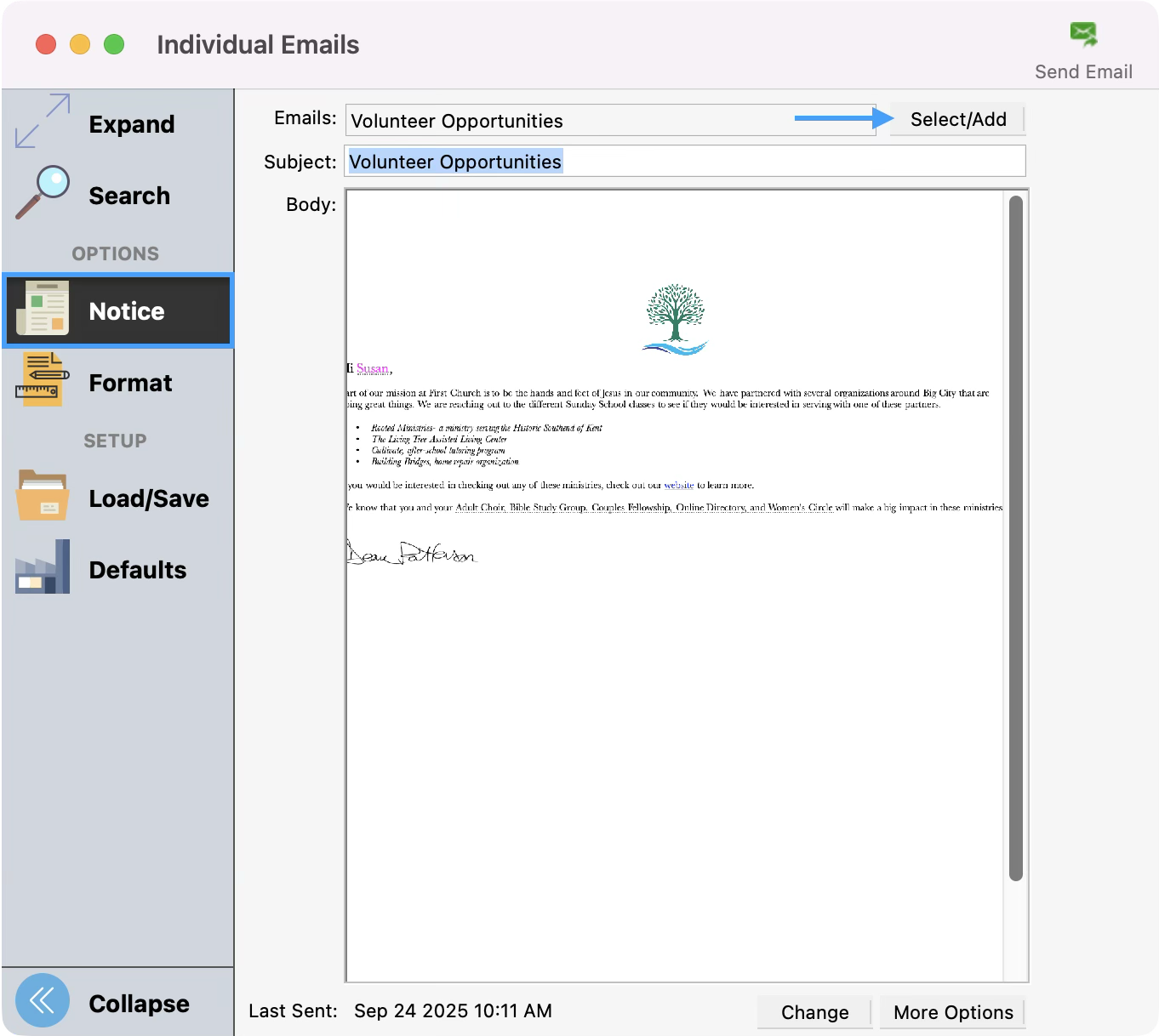Click the Expand arrows icon in sidebar
The image size is (1159, 1036).
43,121
